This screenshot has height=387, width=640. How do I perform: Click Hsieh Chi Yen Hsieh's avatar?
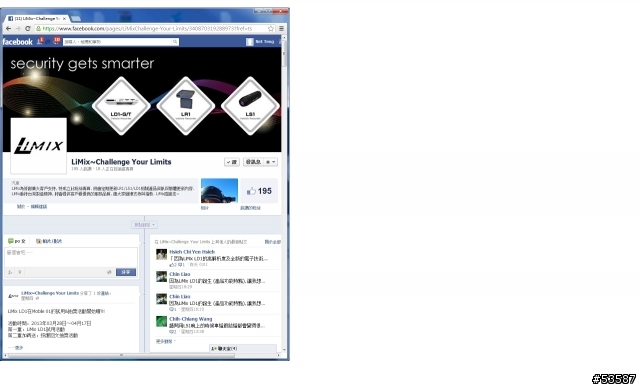(x=162, y=255)
